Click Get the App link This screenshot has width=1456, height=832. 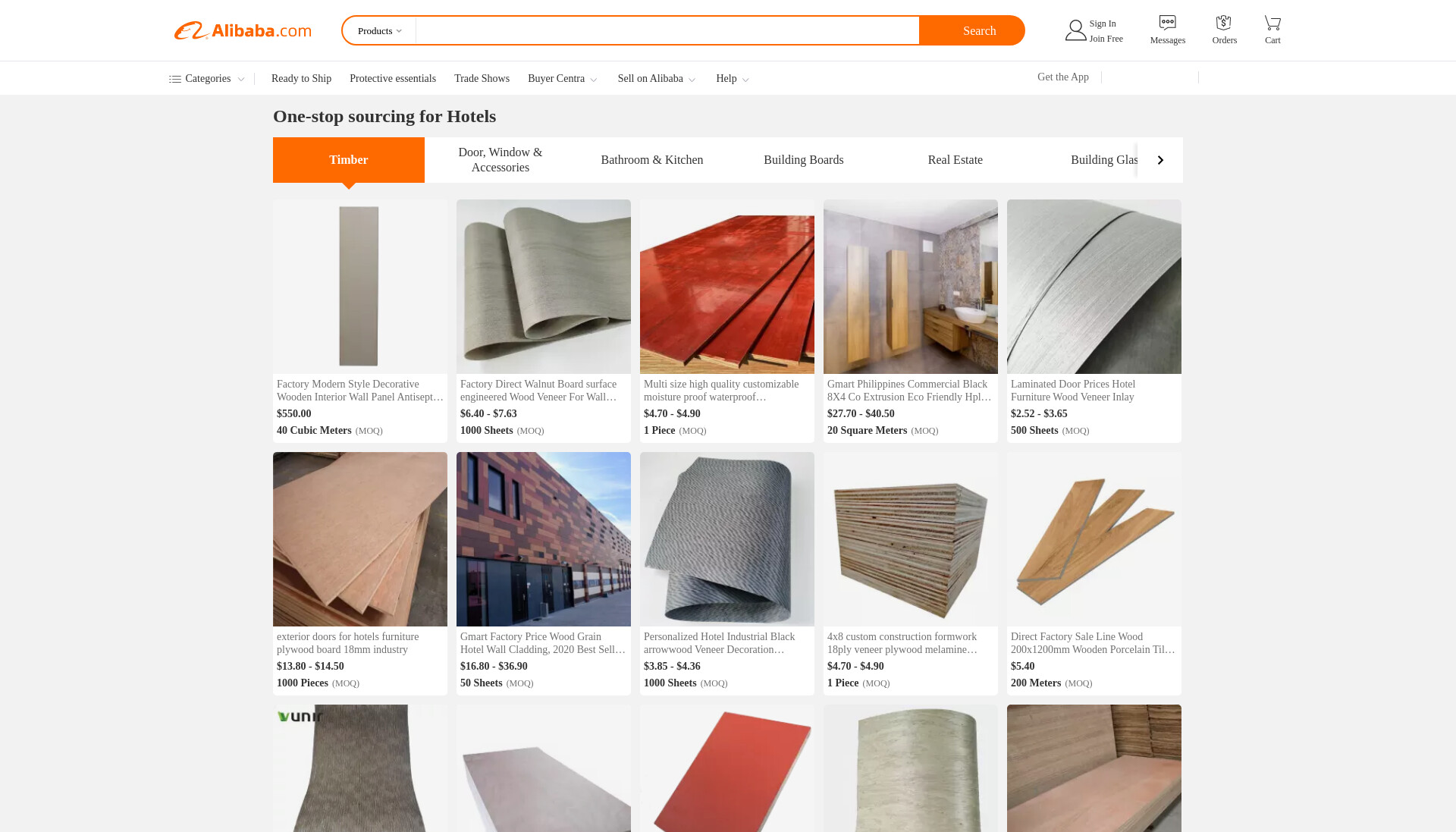[1063, 77]
